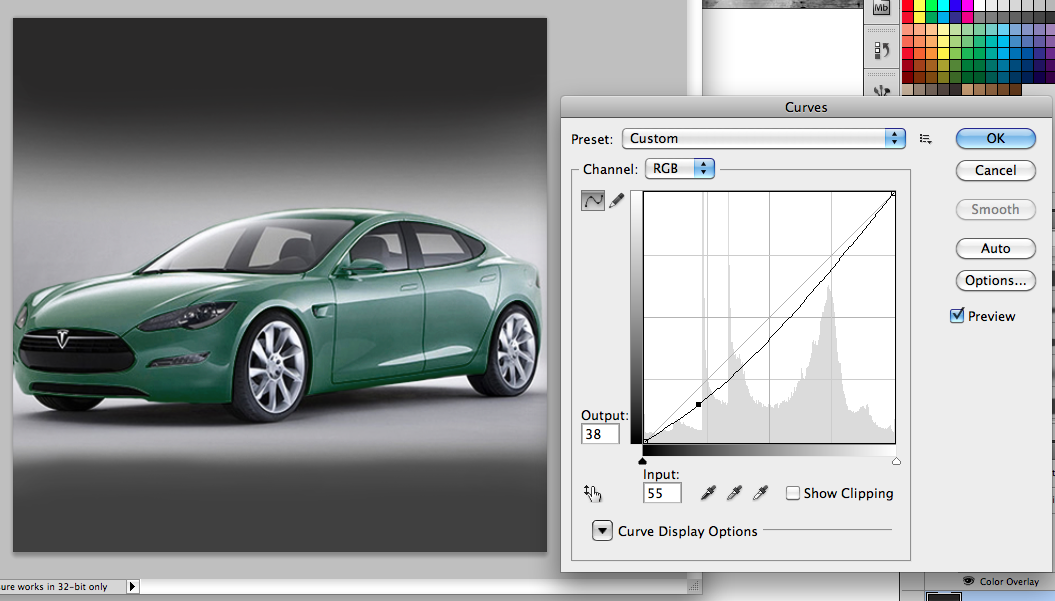Open the status bar info arrow menu
This screenshot has height=601, width=1055.
pos(133,586)
